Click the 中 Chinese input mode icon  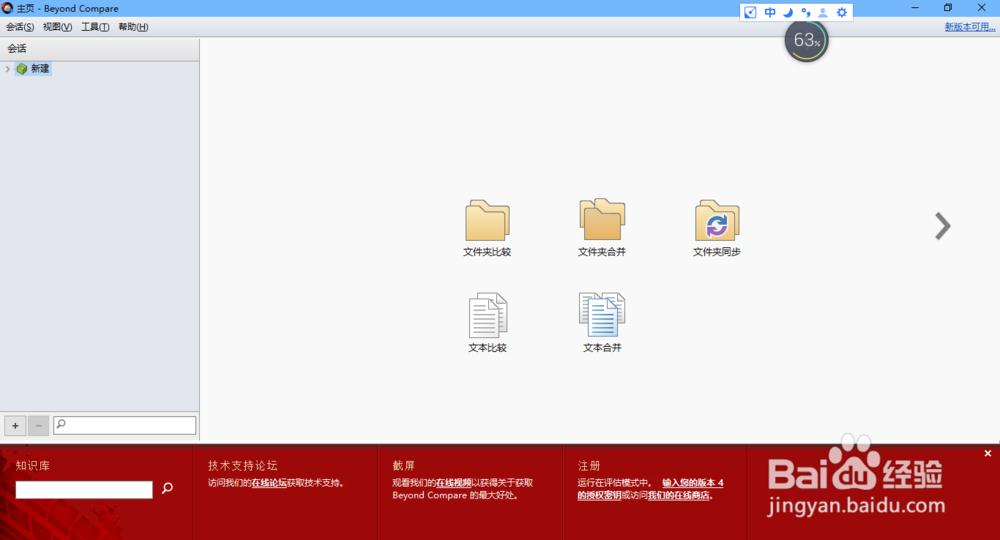point(770,12)
